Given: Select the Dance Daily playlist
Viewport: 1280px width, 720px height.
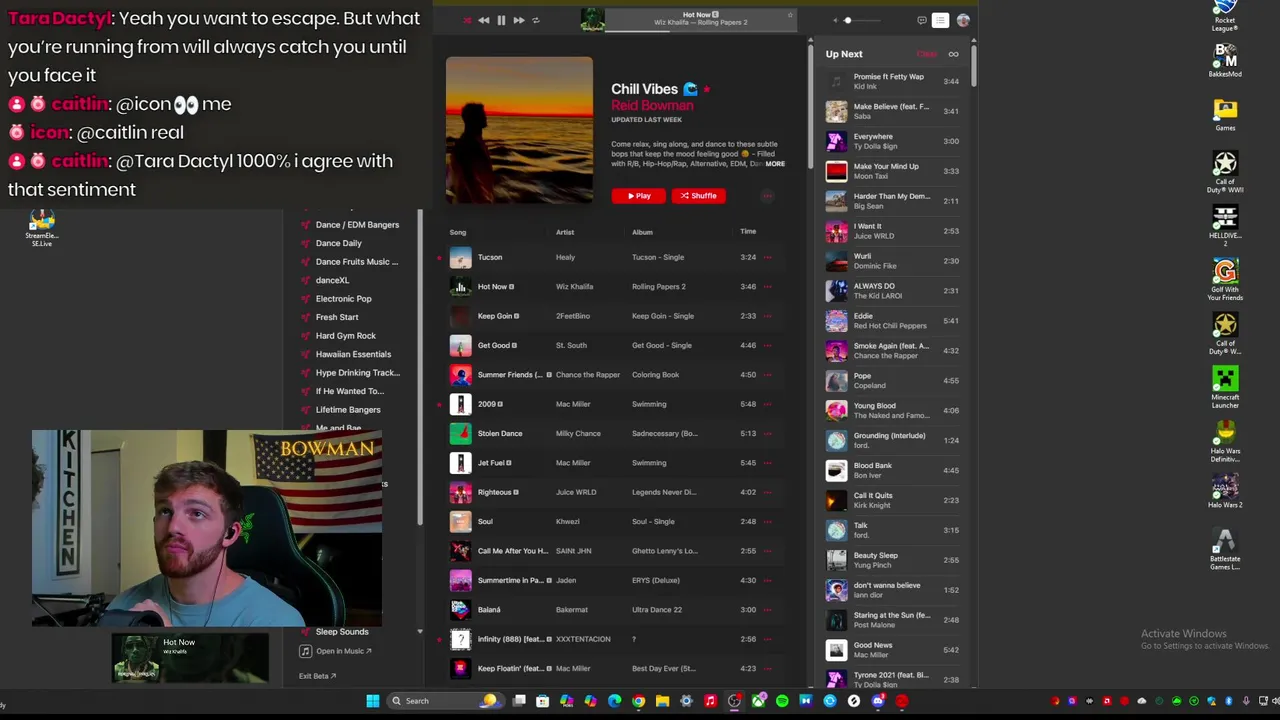Looking at the screenshot, I should pyautogui.click(x=338, y=243).
